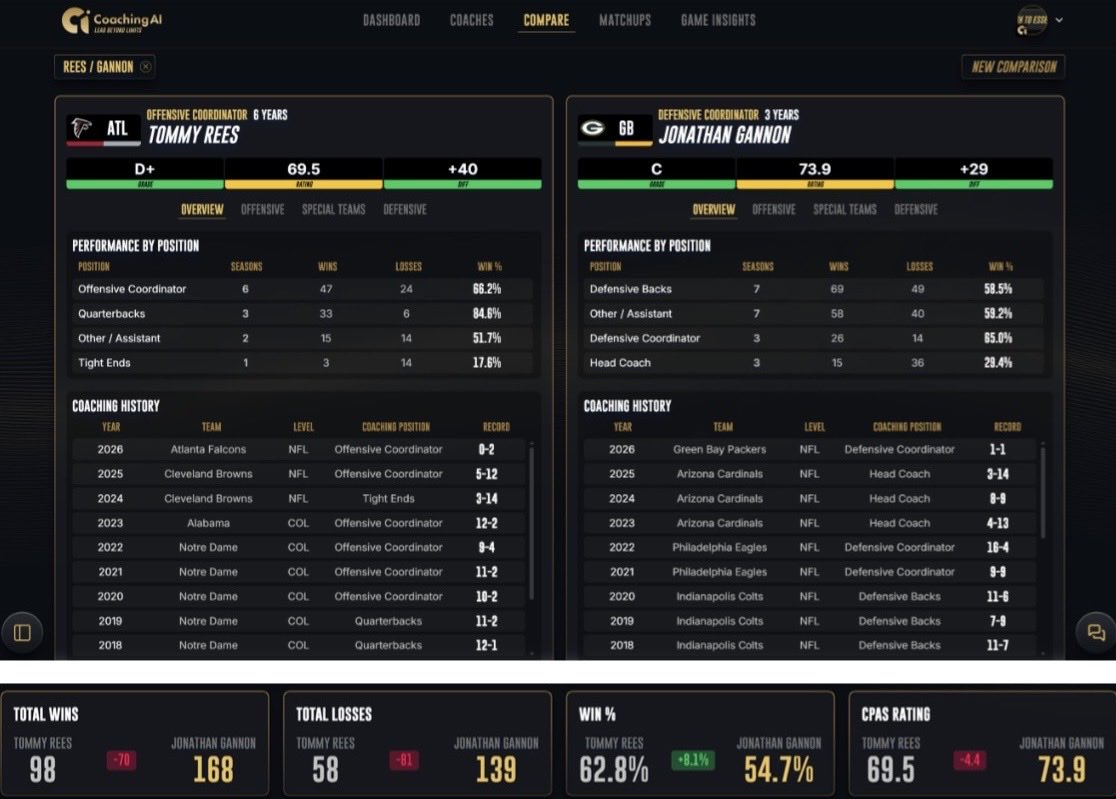Open the sidebar panel toggle icon
1116x799 pixels.
22,633
